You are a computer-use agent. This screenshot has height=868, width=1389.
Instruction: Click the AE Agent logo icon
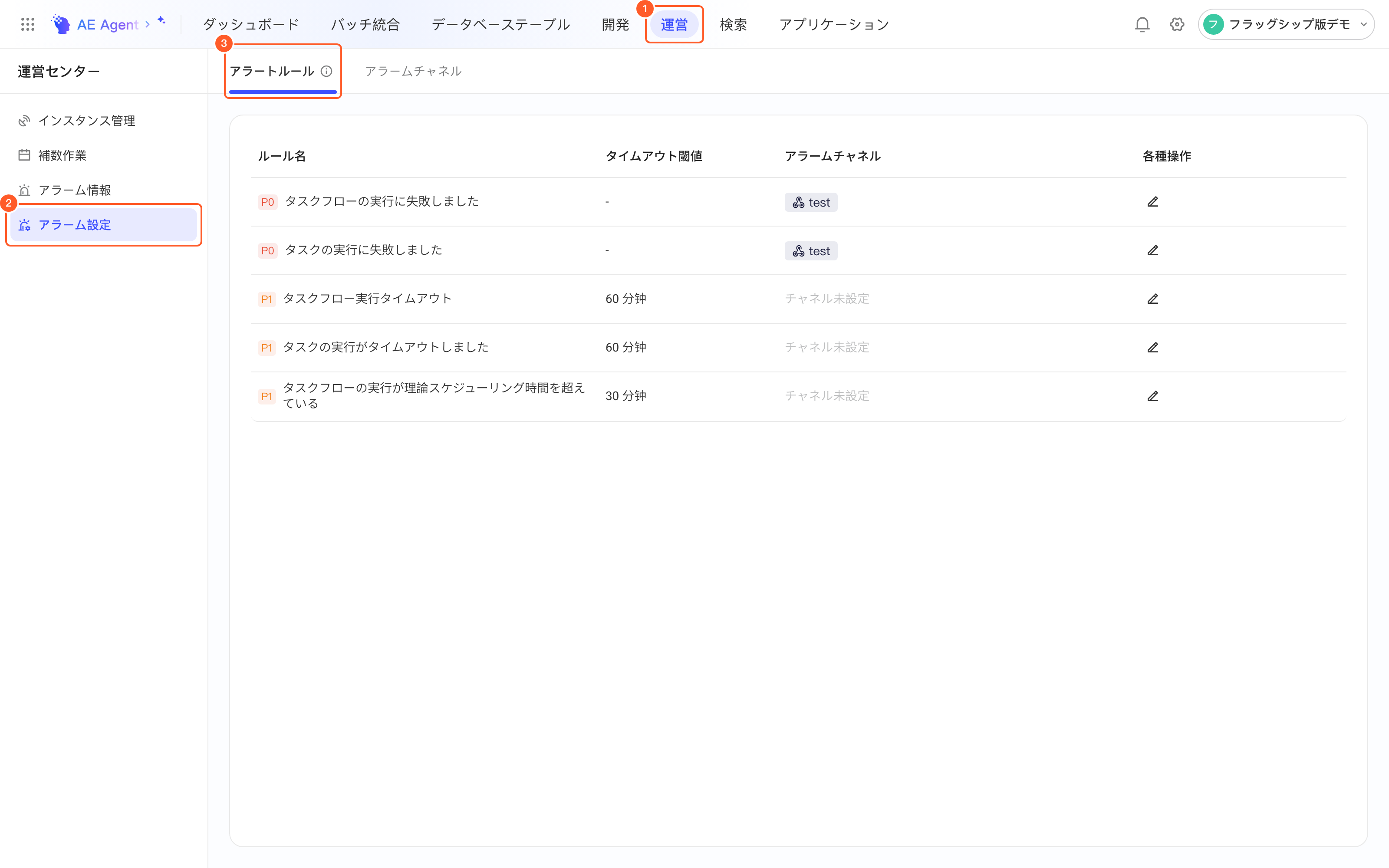61,24
